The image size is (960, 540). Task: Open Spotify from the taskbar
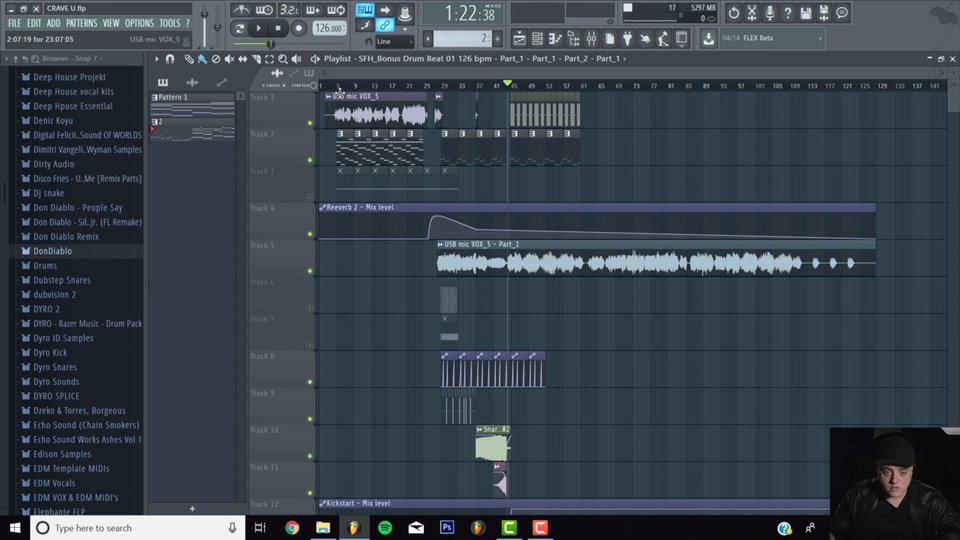pos(385,528)
